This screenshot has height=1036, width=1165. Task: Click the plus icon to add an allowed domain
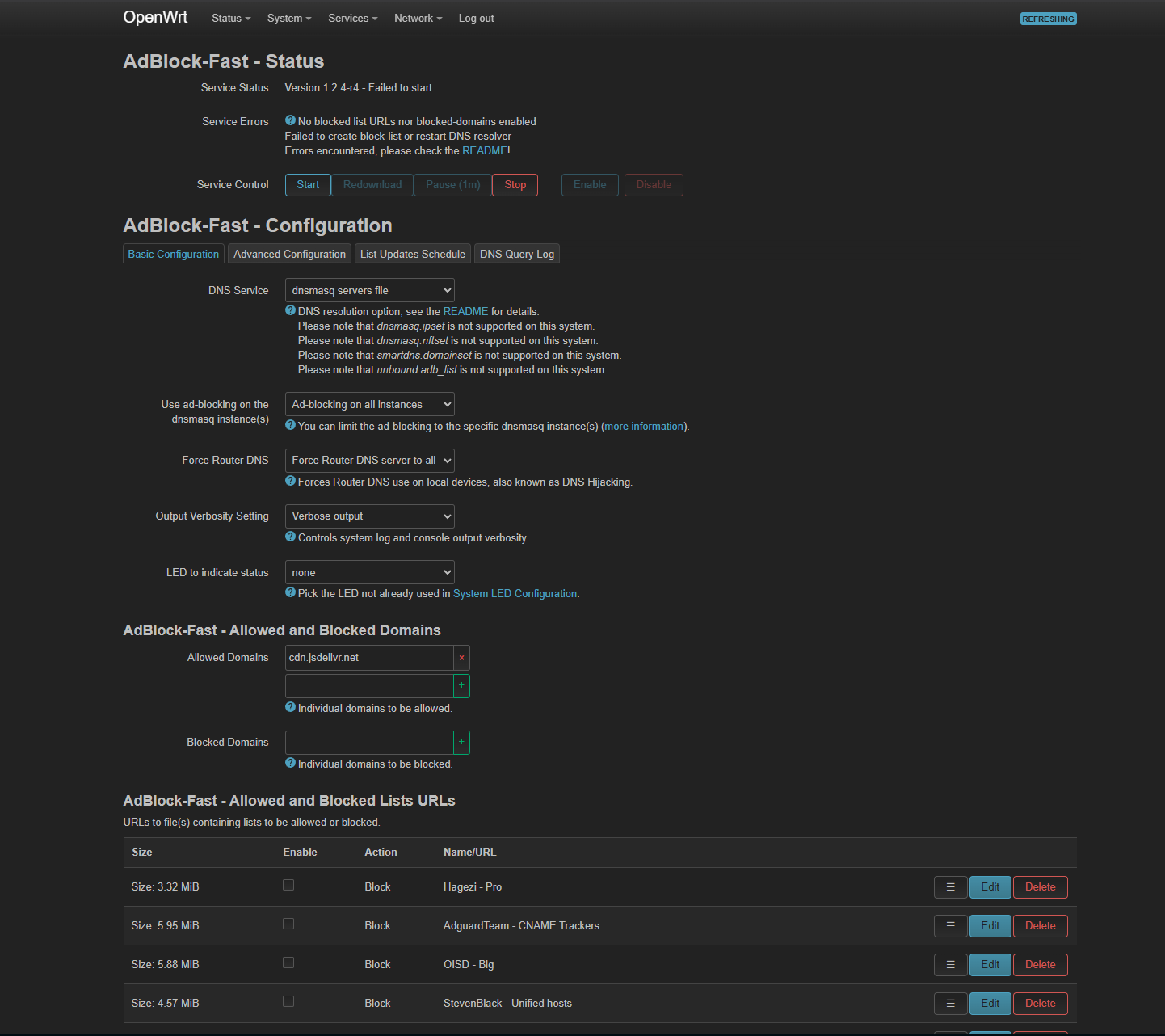tap(461, 686)
